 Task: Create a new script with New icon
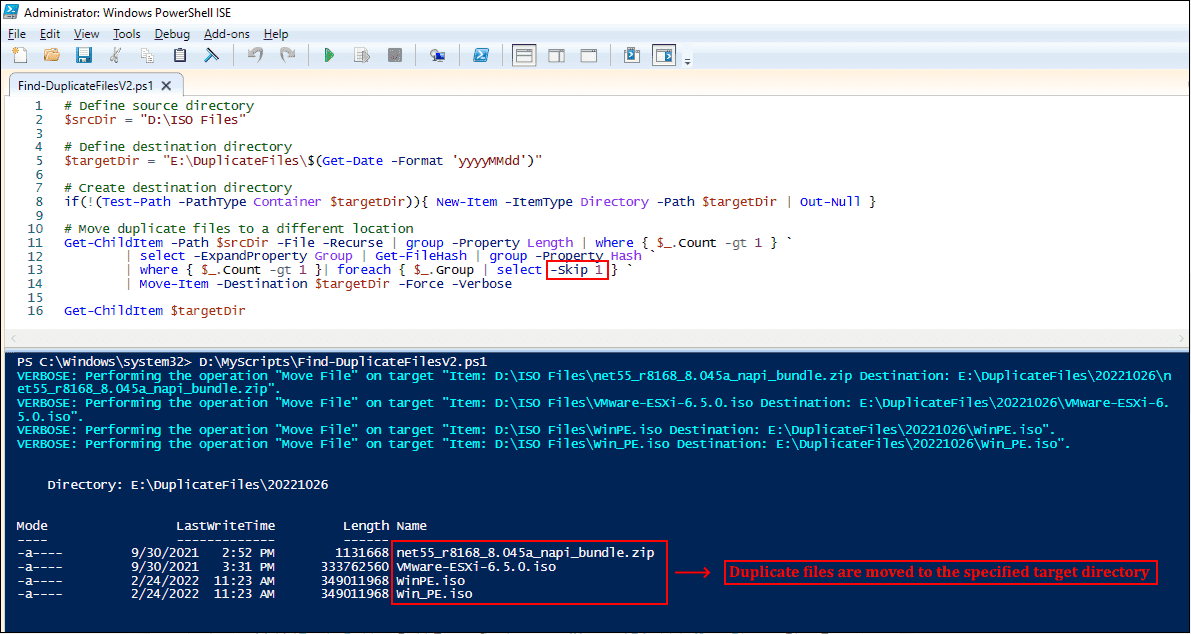tap(20, 55)
